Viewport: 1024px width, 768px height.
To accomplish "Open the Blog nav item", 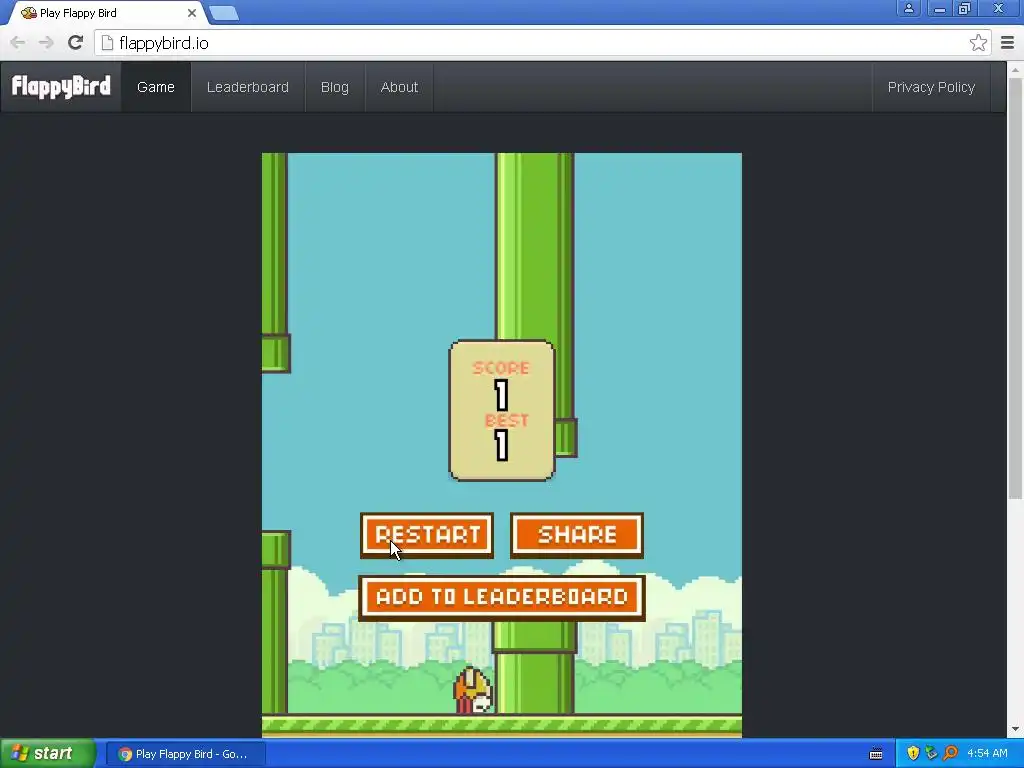I will point(334,87).
